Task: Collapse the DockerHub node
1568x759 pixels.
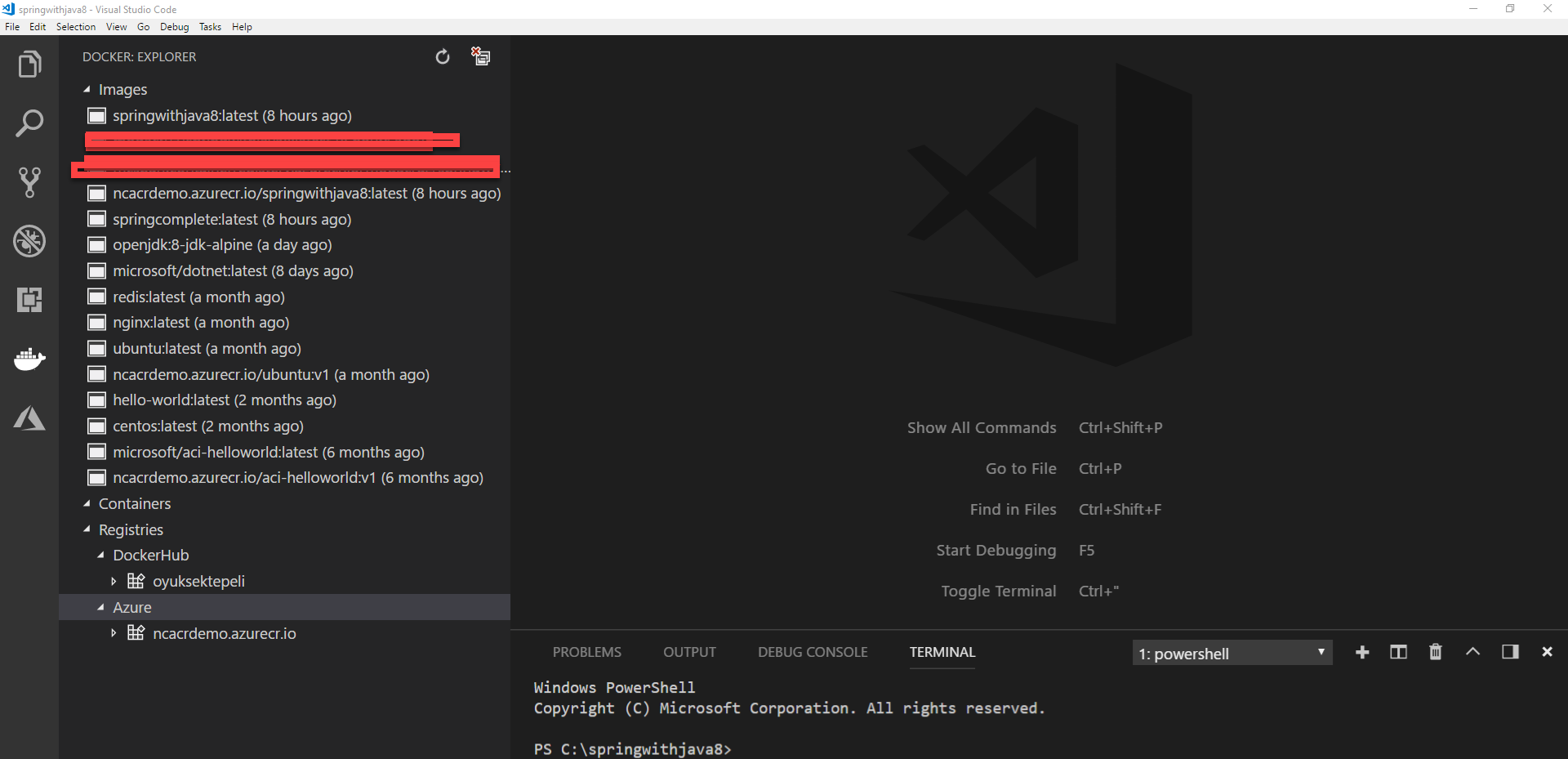Action: coord(100,555)
